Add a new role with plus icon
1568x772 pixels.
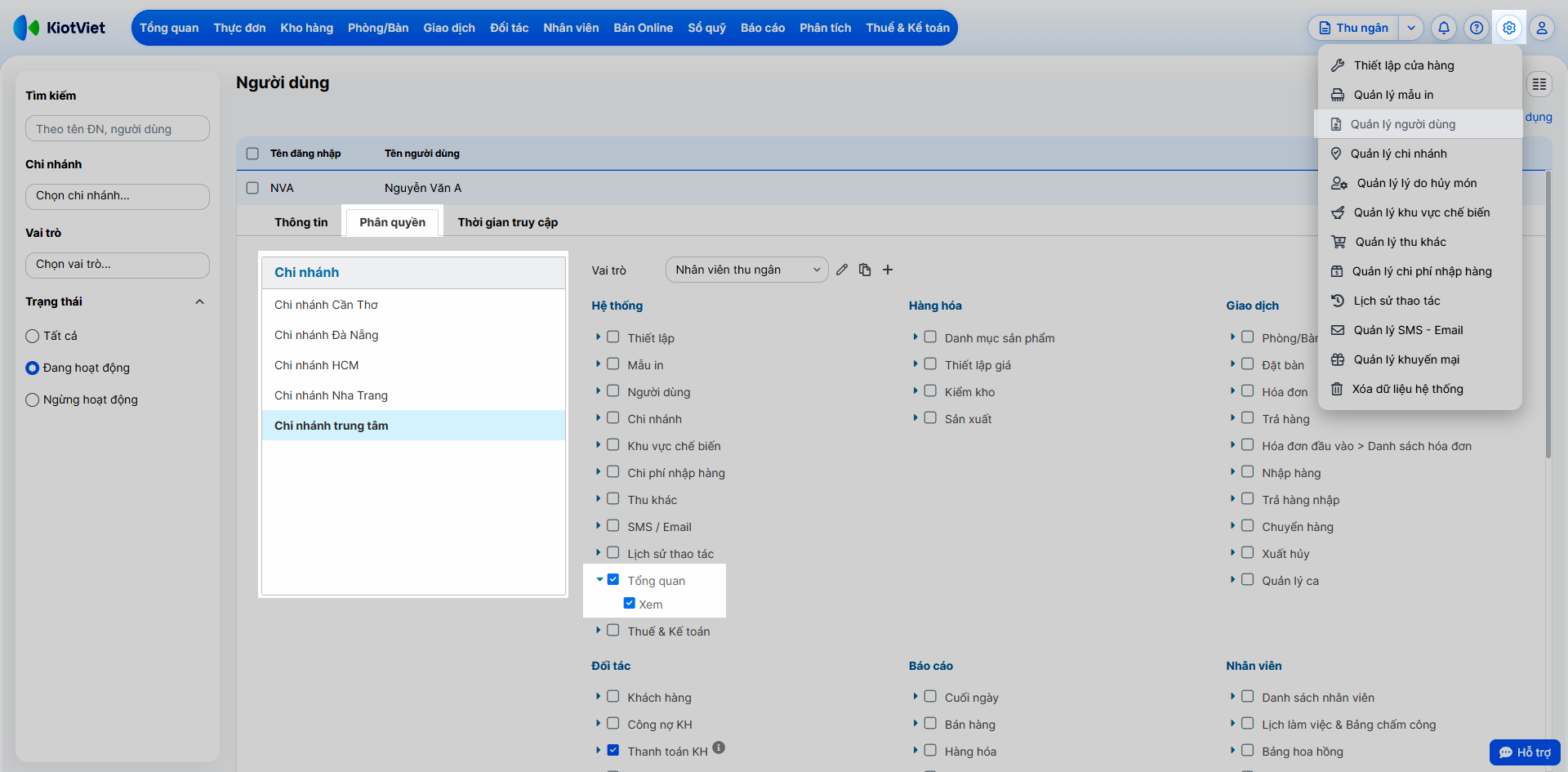888,270
